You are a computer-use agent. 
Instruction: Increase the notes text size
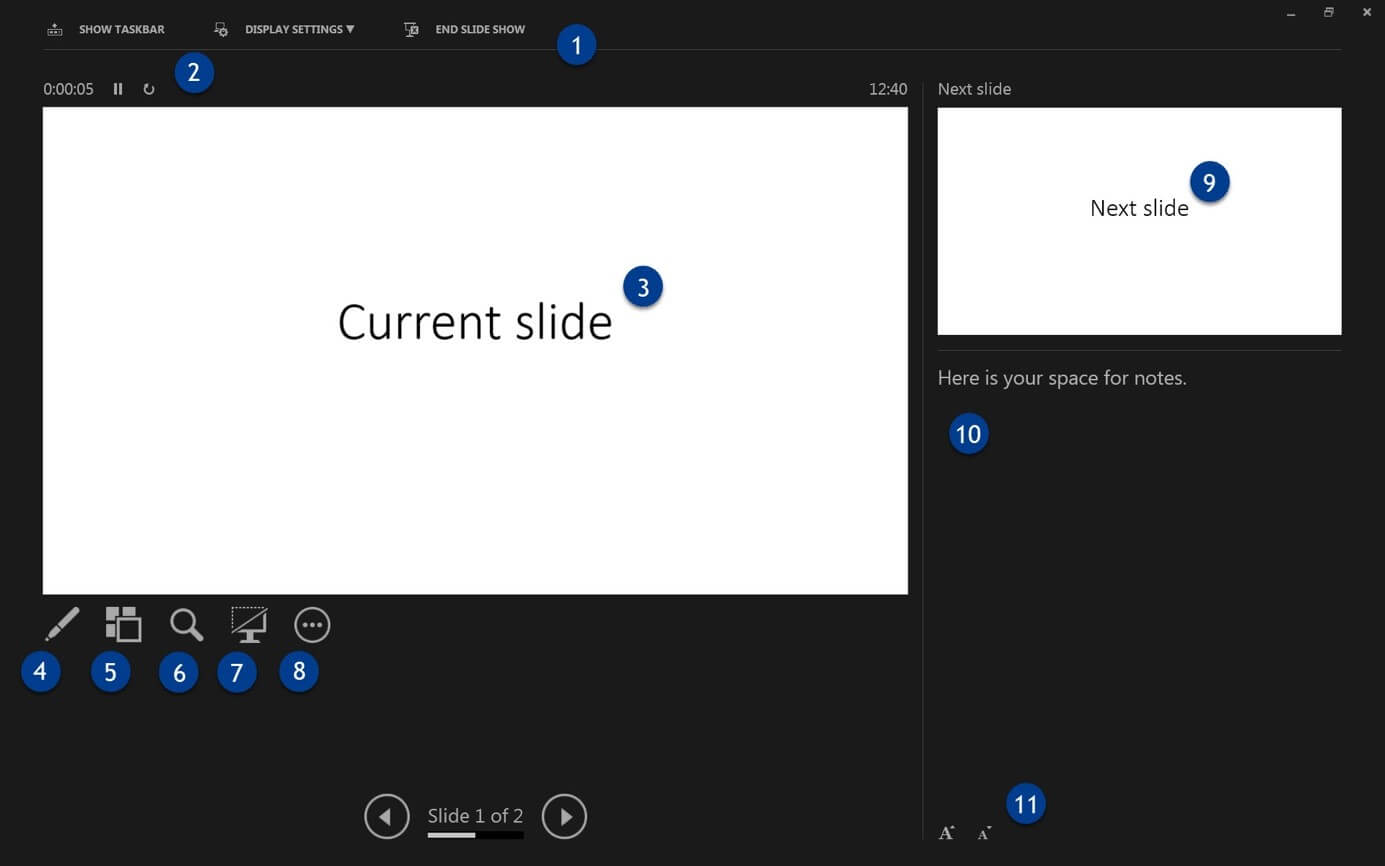pyautogui.click(x=946, y=833)
